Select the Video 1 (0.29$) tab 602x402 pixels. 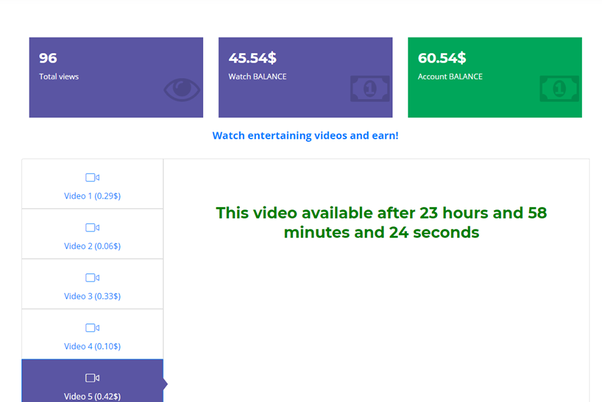click(92, 184)
